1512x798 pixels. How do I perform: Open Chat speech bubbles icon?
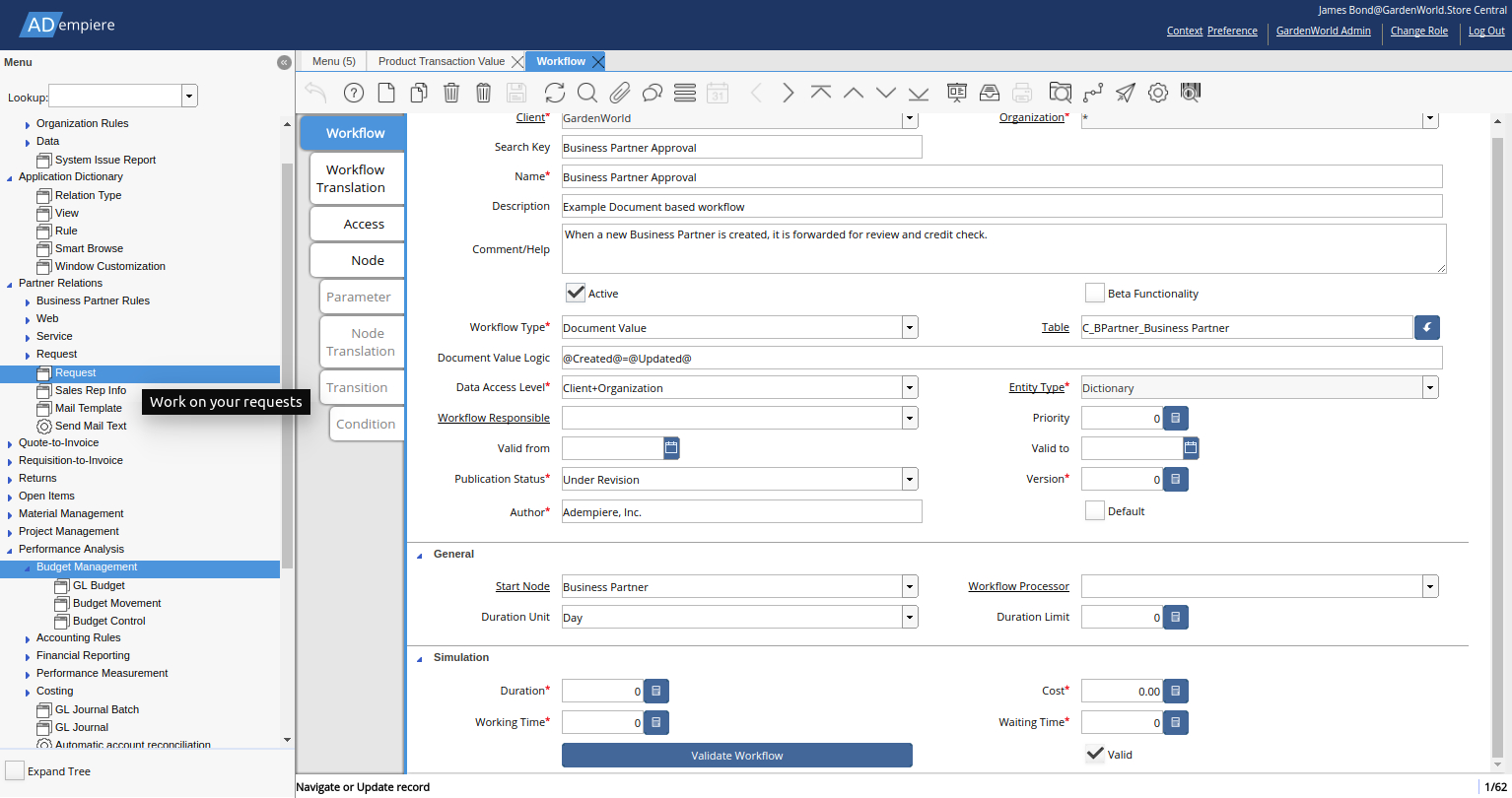pos(653,93)
